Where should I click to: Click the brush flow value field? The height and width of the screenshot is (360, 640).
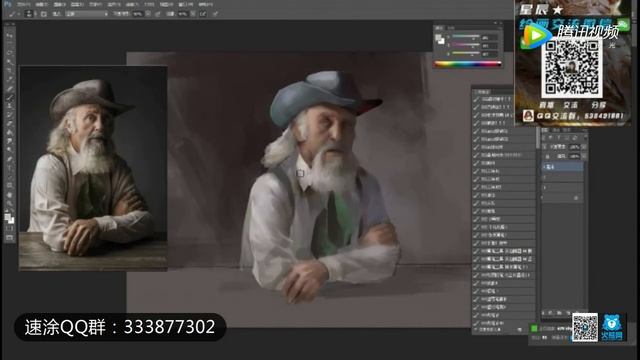pyautogui.click(x=183, y=13)
